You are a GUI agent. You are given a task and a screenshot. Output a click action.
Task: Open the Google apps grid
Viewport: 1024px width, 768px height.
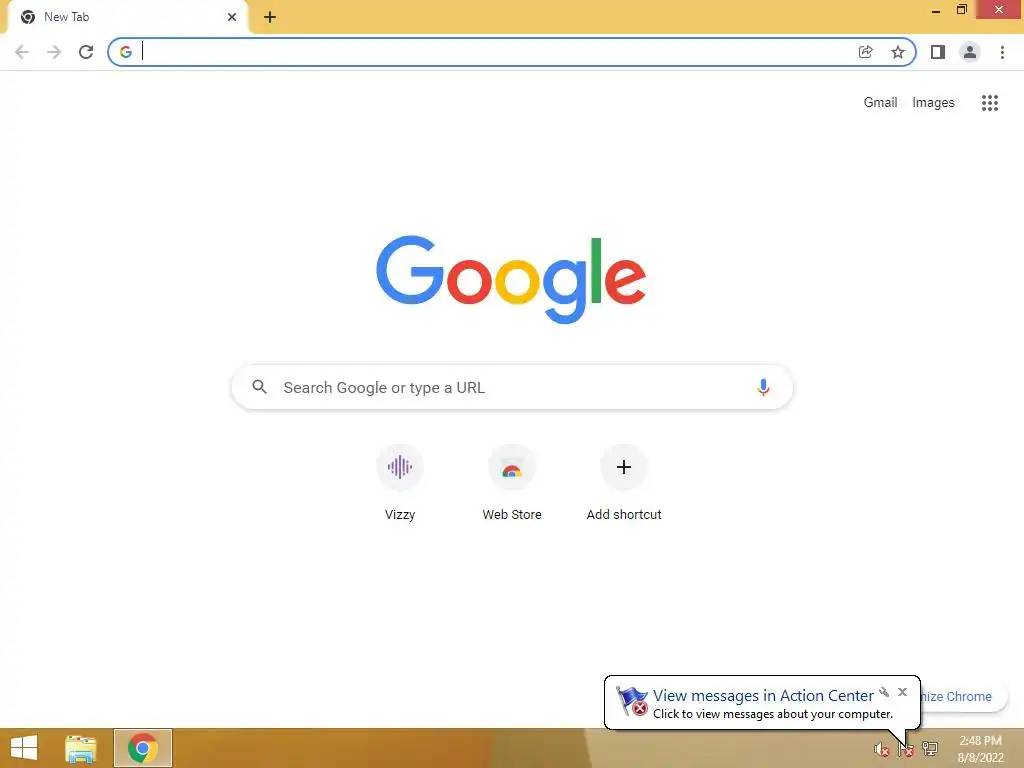pyautogui.click(x=990, y=103)
